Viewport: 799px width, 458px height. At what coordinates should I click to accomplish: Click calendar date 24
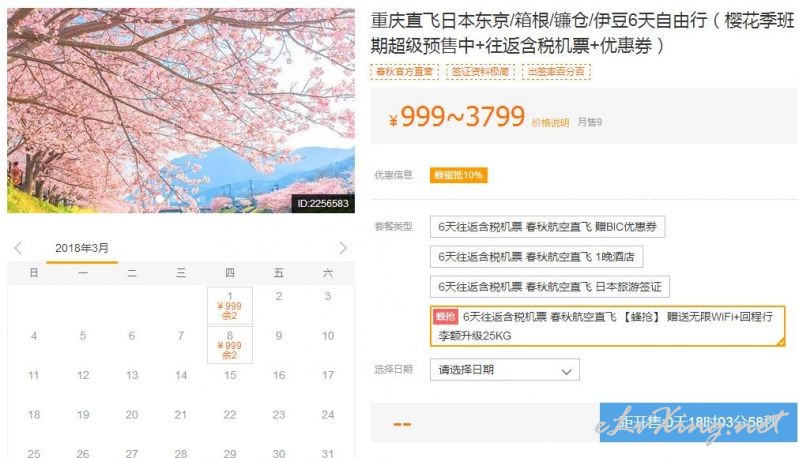(328, 415)
